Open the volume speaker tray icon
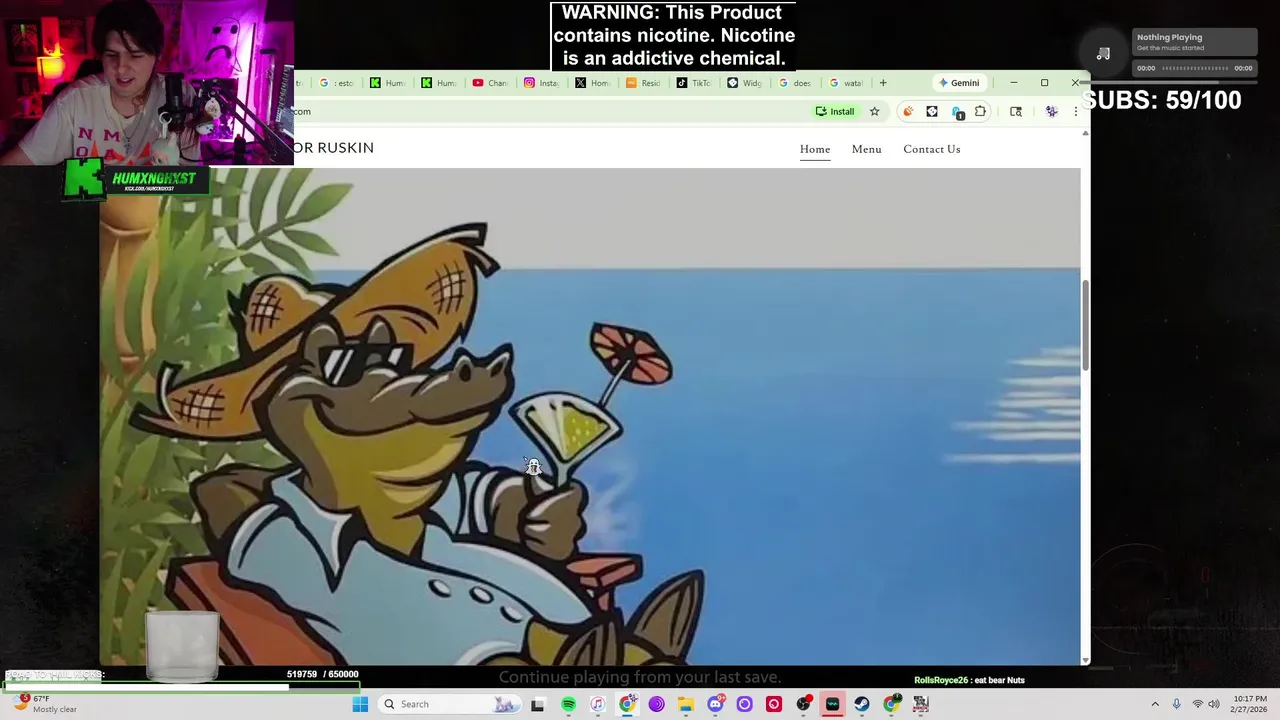1280x720 pixels. 1214,704
